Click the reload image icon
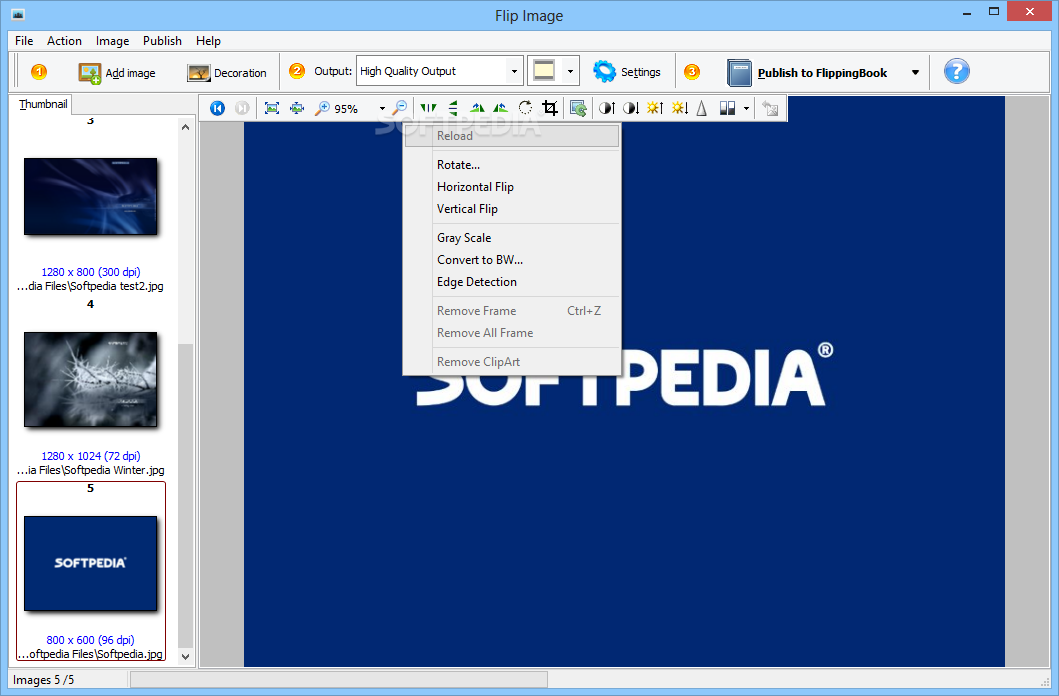 click(578, 108)
